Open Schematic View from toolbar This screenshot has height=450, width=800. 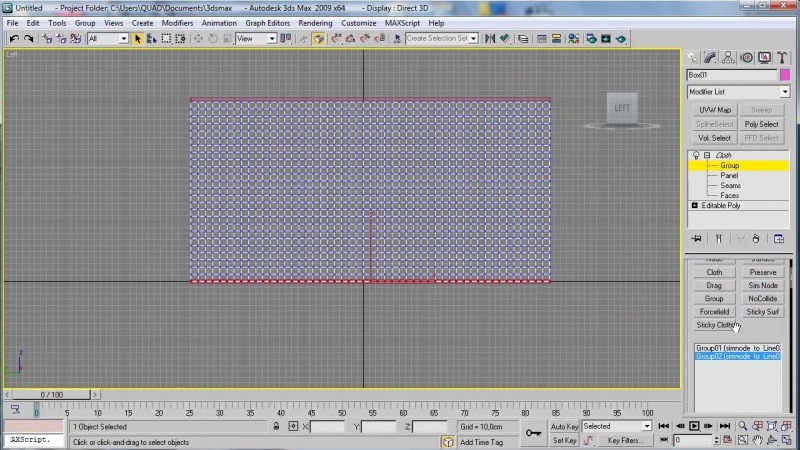(x=557, y=39)
